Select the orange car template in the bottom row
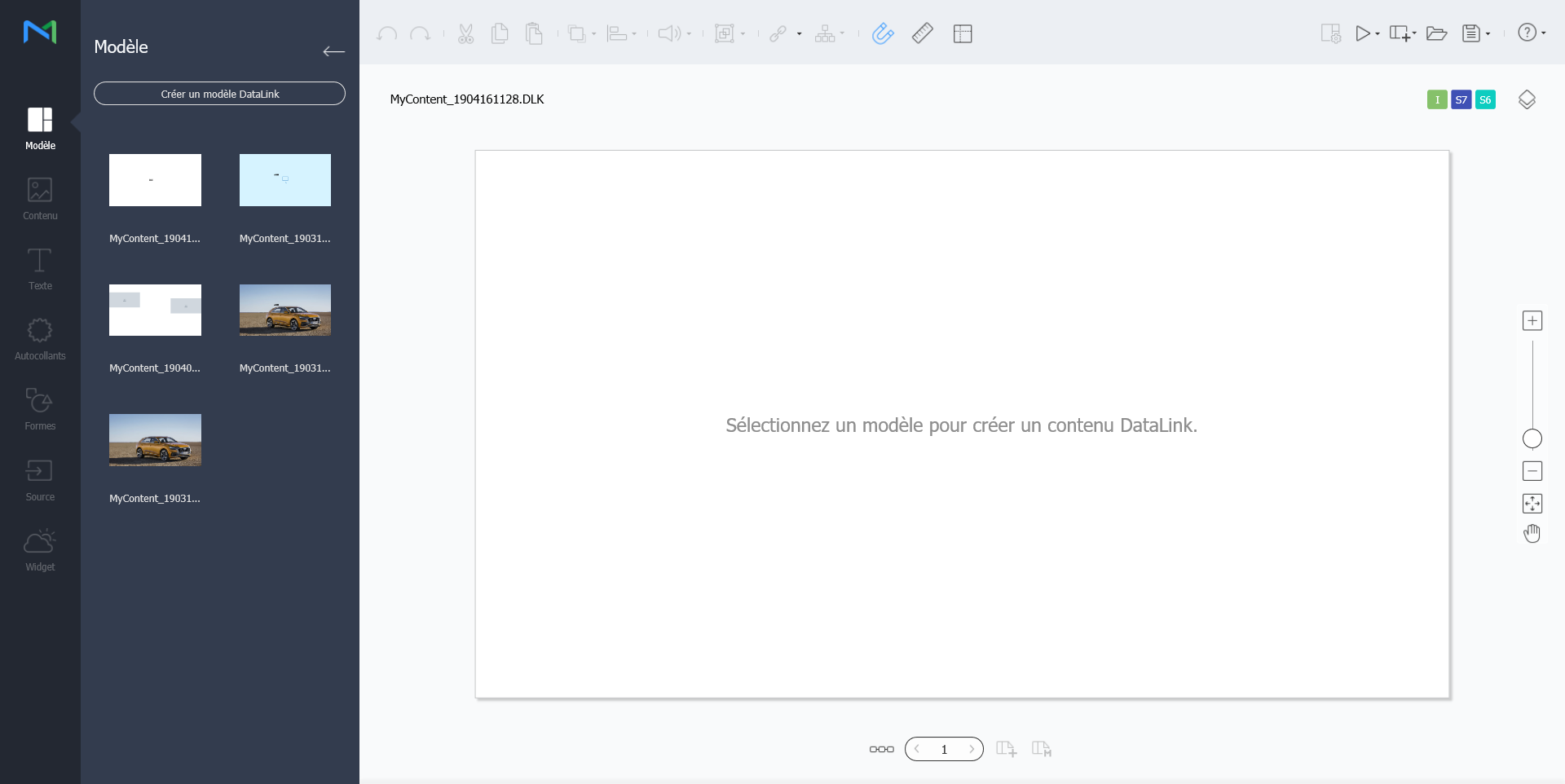The height and width of the screenshot is (784, 1565). click(x=155, y=440)
